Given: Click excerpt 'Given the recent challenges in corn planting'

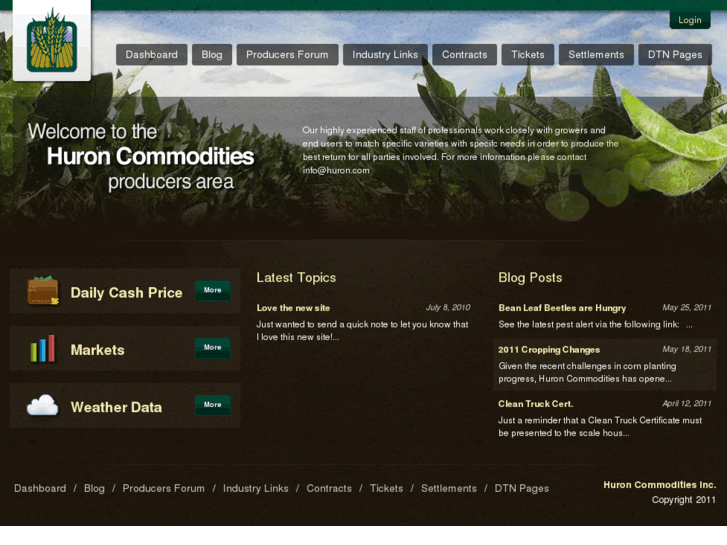Looking at the screenshot, I should [x=587, y=372].
